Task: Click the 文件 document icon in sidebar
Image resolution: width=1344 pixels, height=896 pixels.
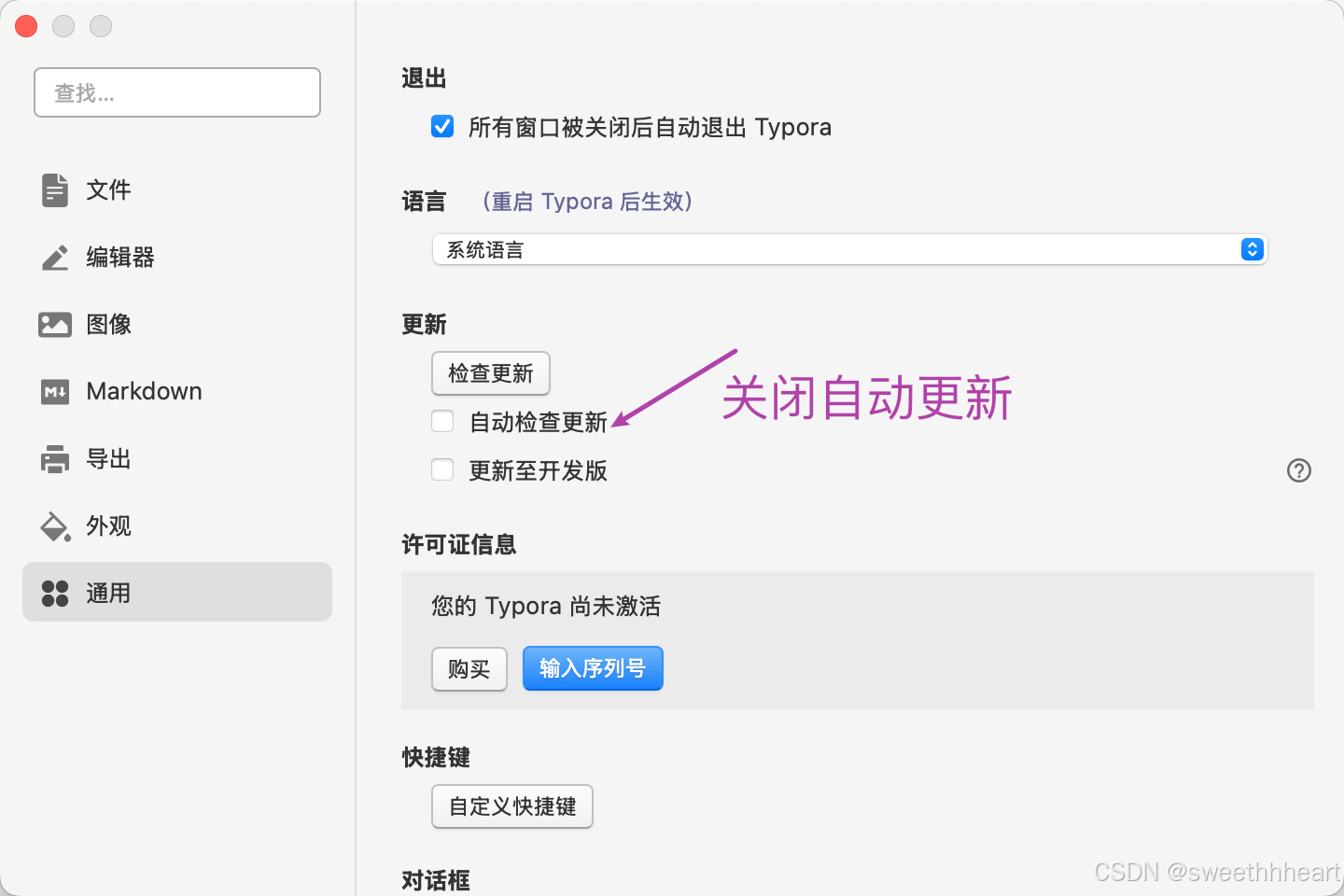Action: click(55, 189)
